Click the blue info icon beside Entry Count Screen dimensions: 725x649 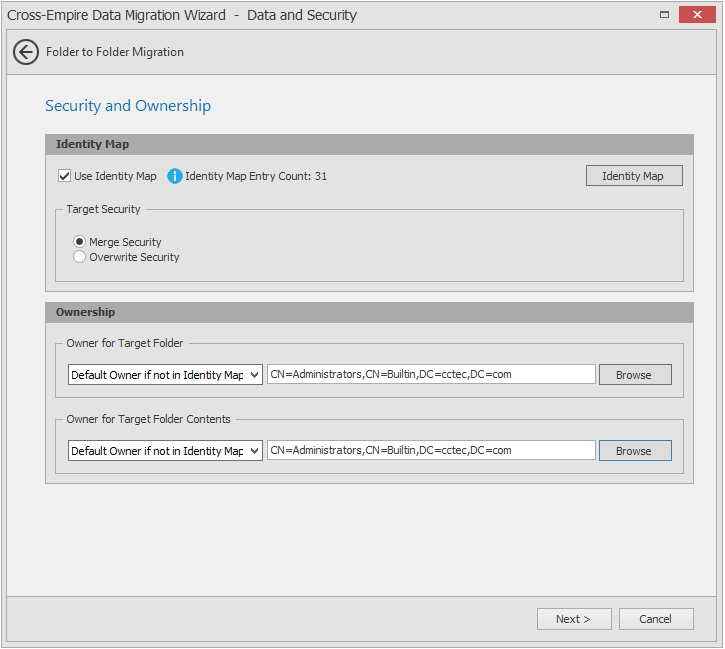(174, 176)
